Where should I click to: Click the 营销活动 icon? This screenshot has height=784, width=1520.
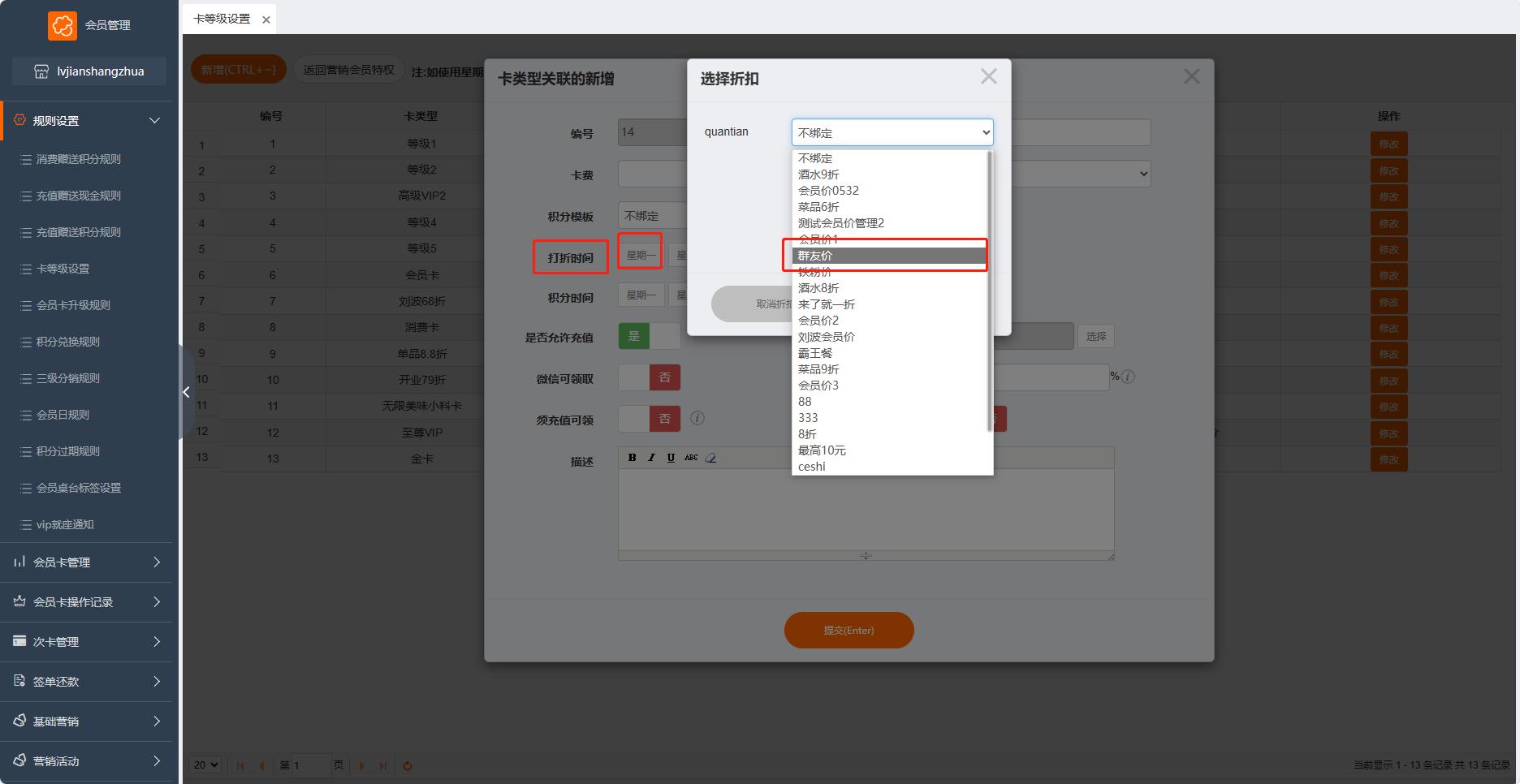[x=19, y=760]
